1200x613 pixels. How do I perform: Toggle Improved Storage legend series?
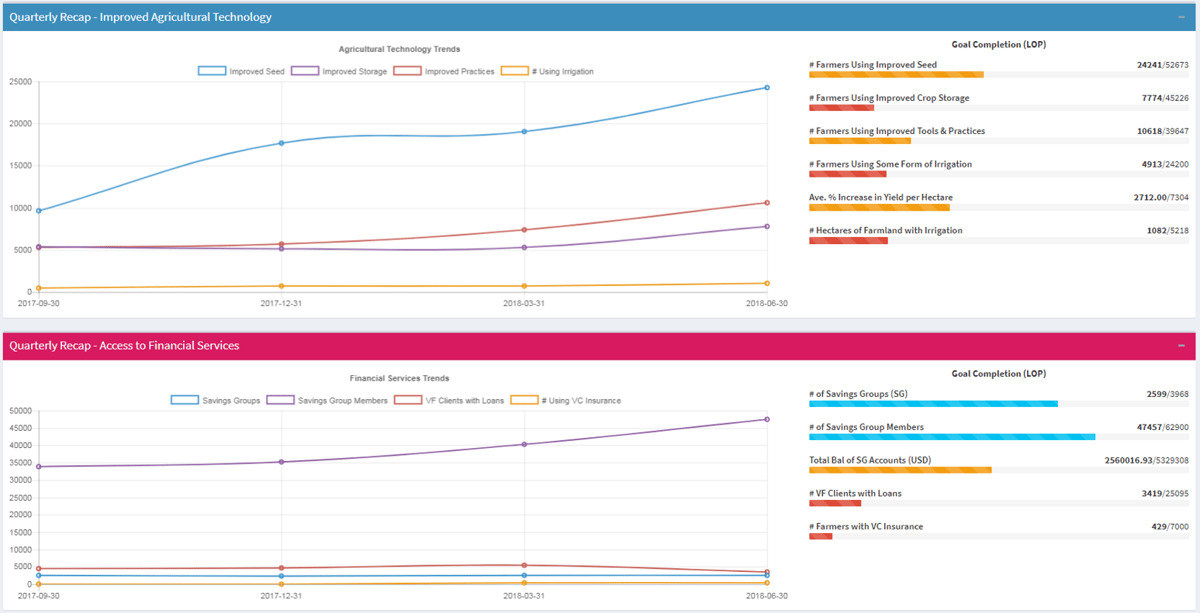pyautogui.click(x=339, y=72)
